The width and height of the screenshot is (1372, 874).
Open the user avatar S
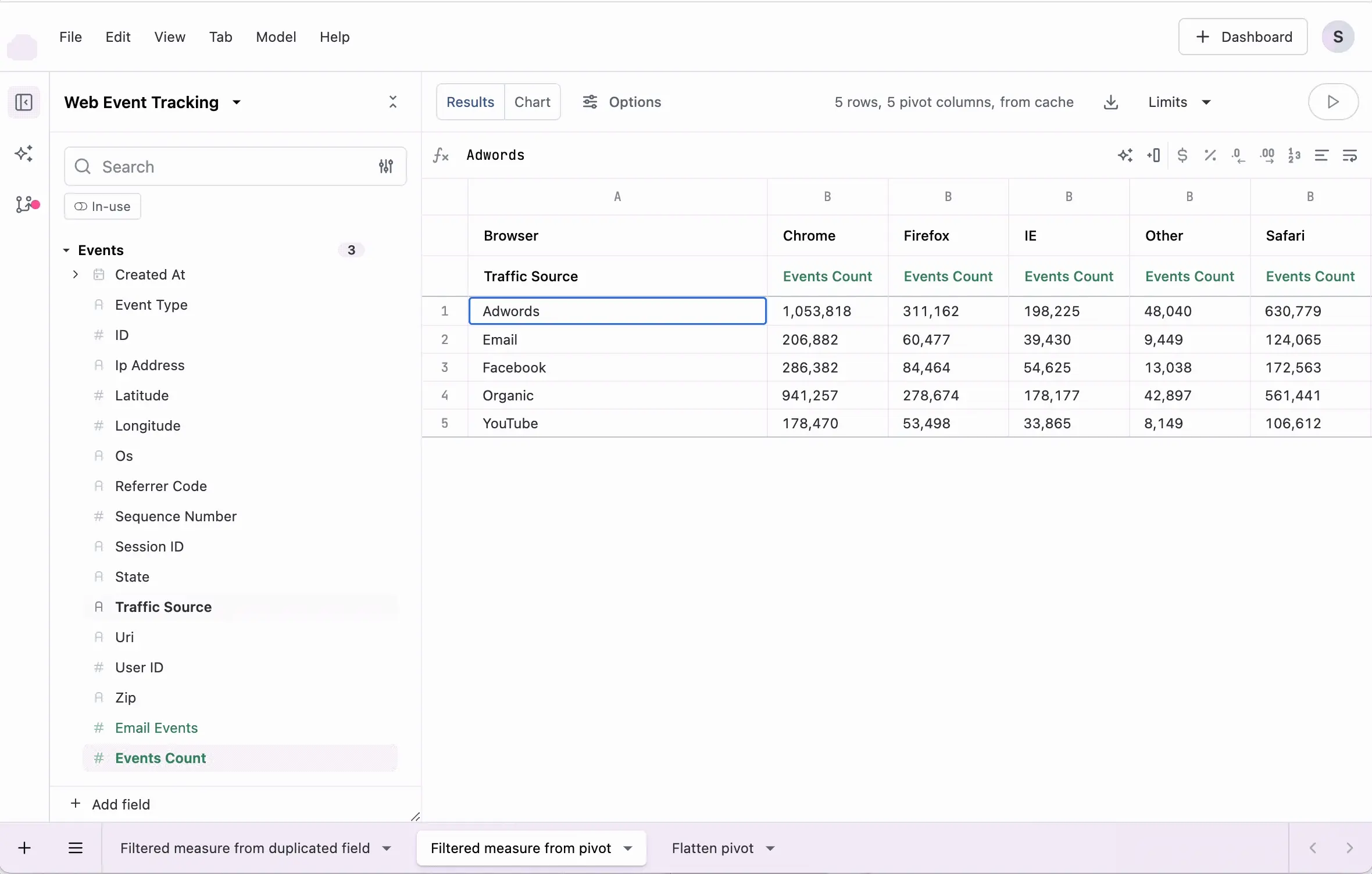(x=1338, y=37)
